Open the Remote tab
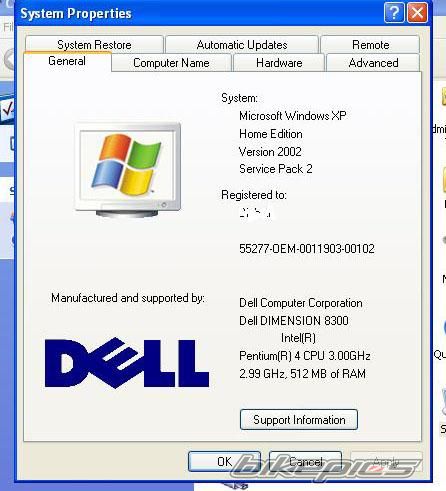The height and width of the screenshot is (491, 446). [x=370, y=45]
